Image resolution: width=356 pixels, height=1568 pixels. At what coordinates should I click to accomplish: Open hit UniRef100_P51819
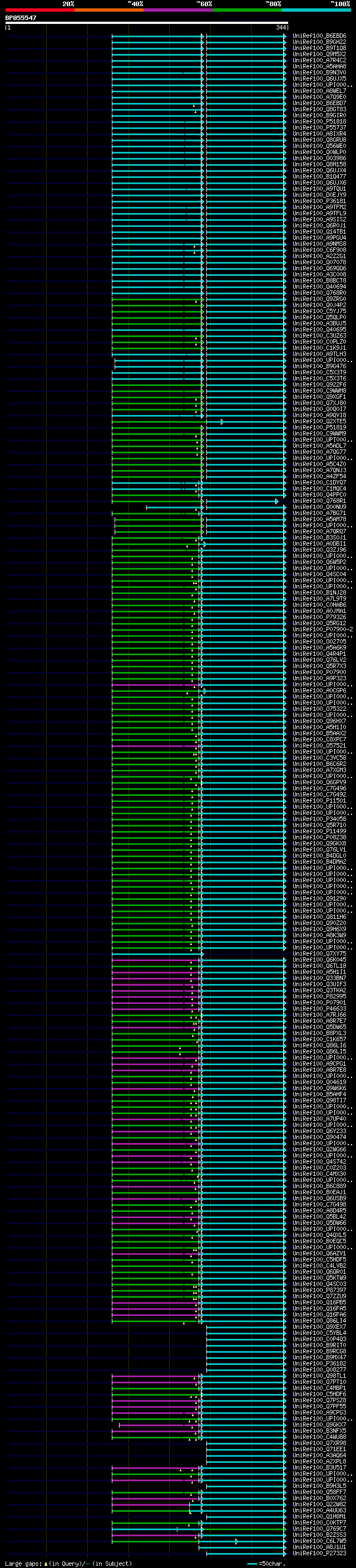coord(319,427)
